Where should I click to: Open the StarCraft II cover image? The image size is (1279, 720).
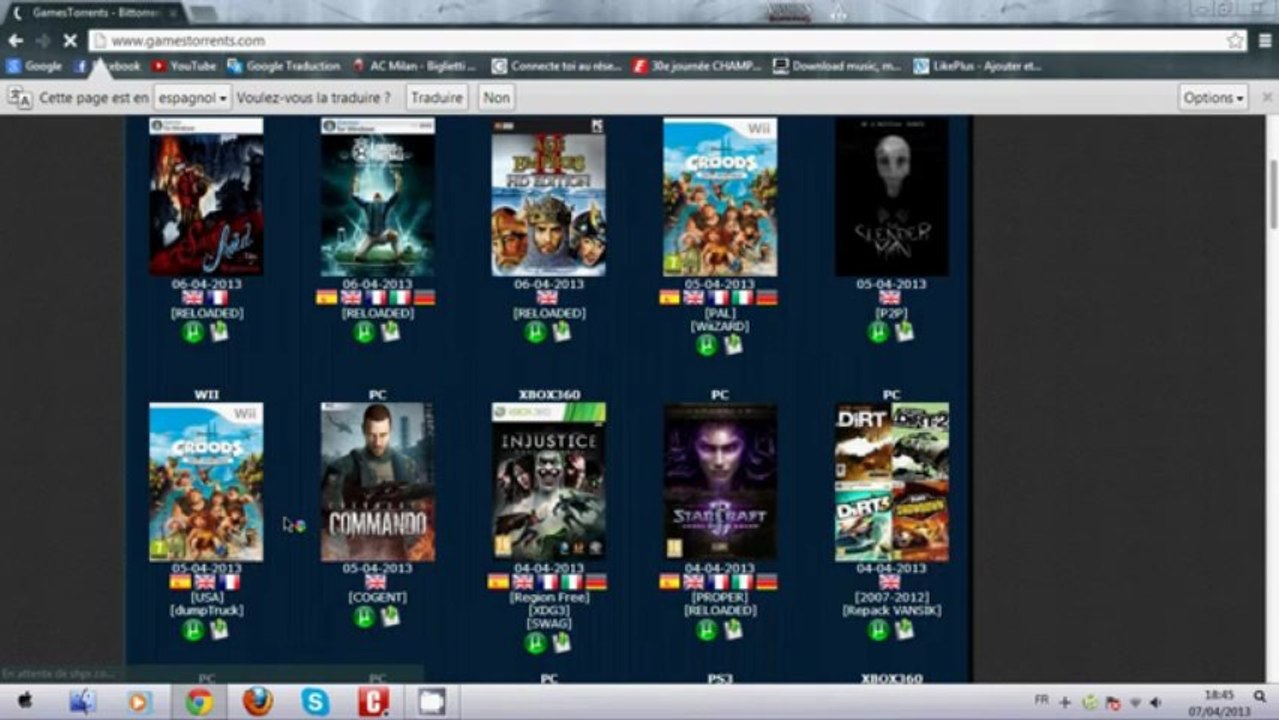(x=720, y=481)
